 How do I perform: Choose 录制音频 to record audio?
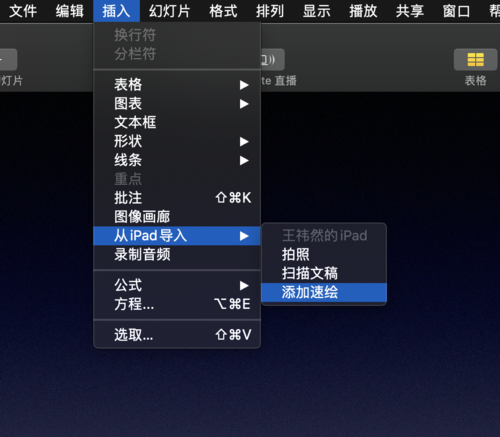click(x=177, y=255)
